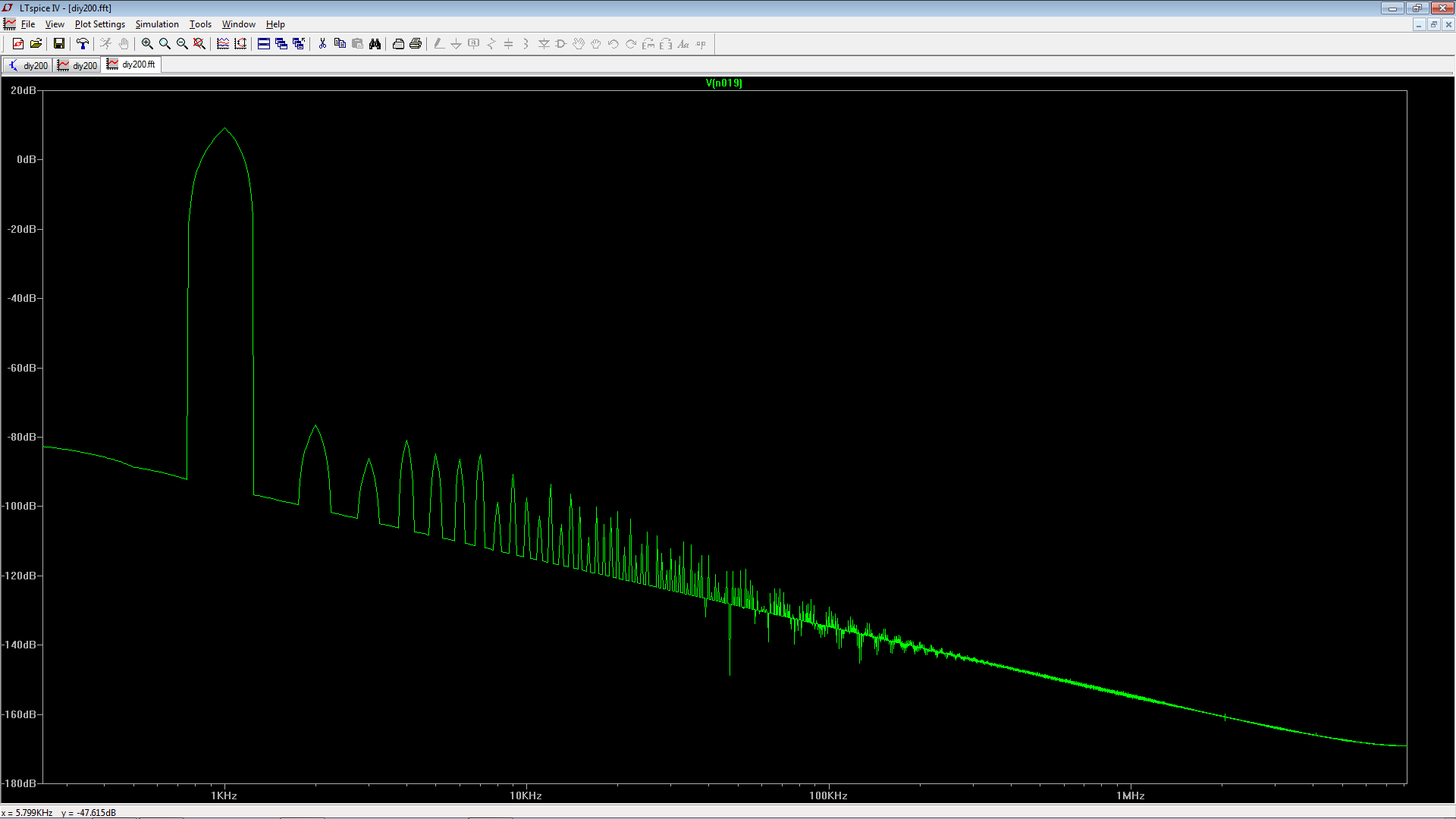The image size is (1456, 819).
Task: Select the wire pencil tool
Action: coord(439,44)
